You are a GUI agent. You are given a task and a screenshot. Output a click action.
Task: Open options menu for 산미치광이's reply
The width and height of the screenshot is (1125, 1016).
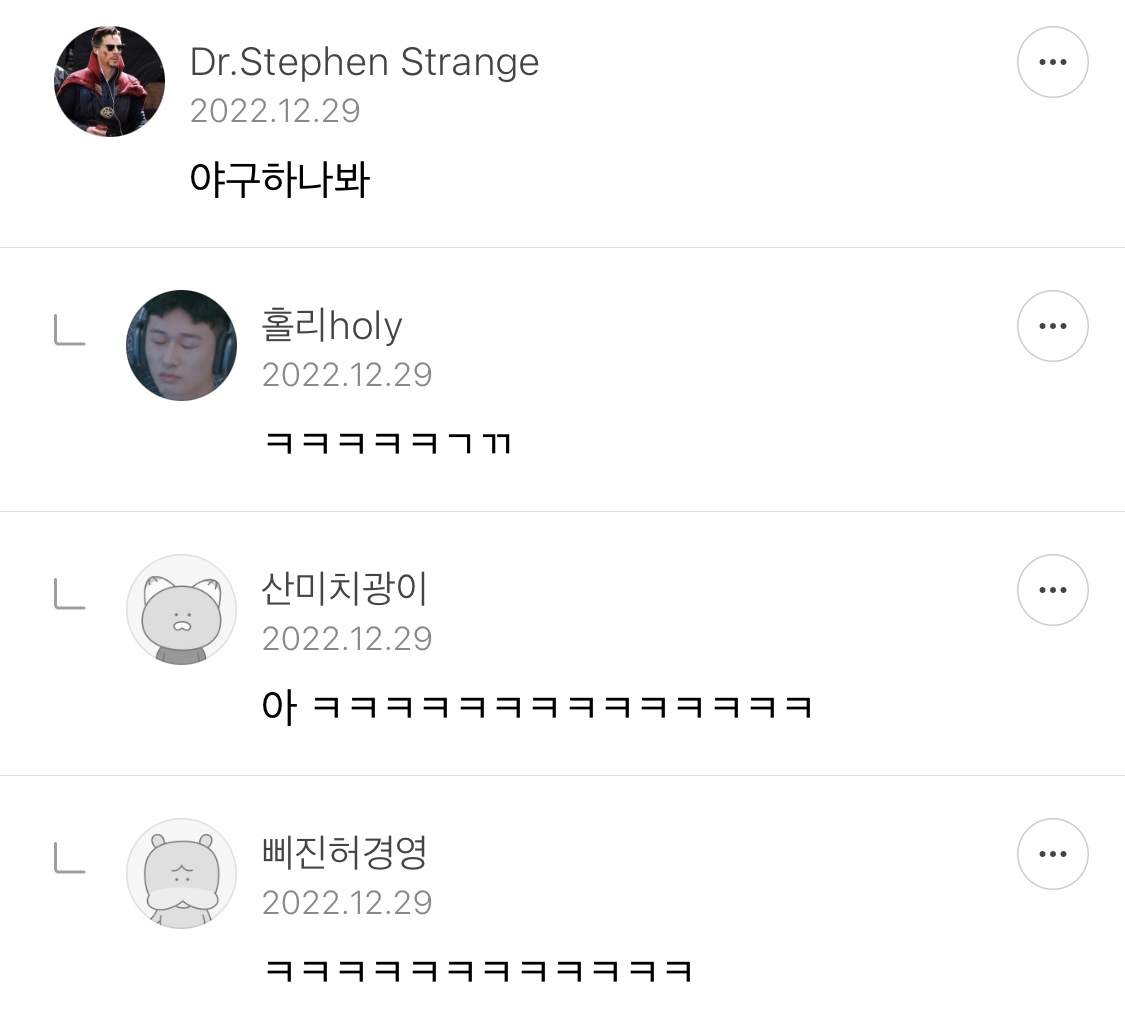click(x=1052, y=590)
